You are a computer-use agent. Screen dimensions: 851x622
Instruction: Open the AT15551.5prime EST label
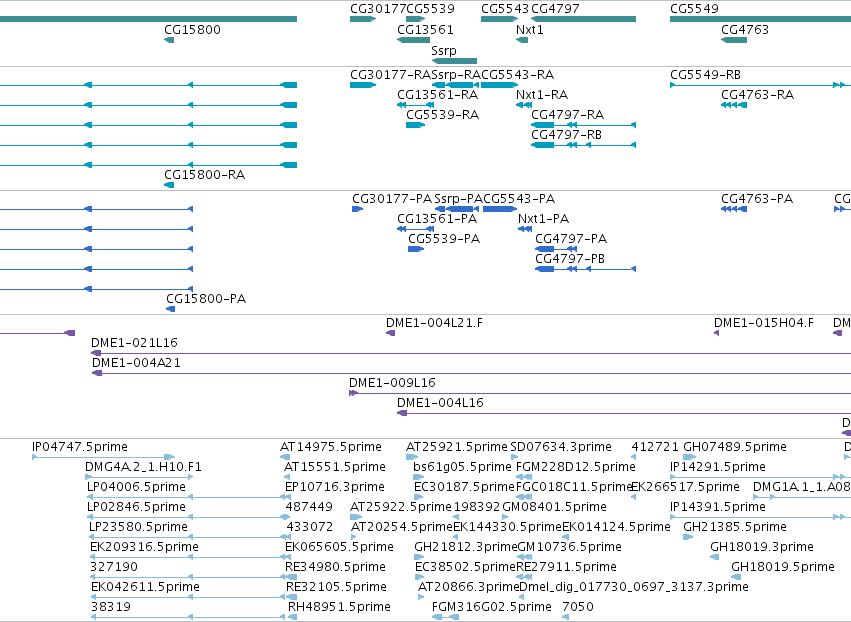(335, 467)
